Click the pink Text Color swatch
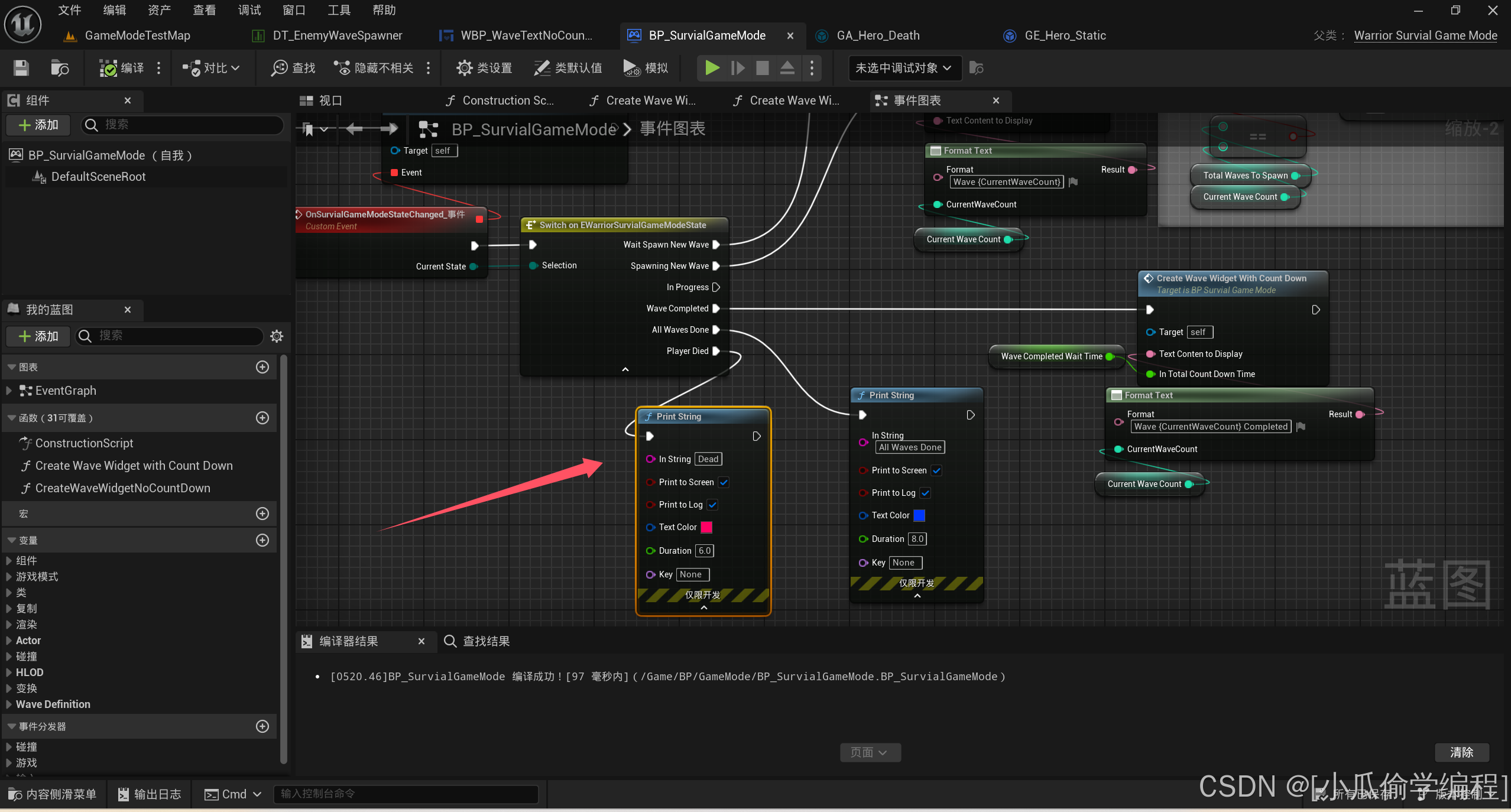This screenshot has width=1511, height=812. point(706,527)
